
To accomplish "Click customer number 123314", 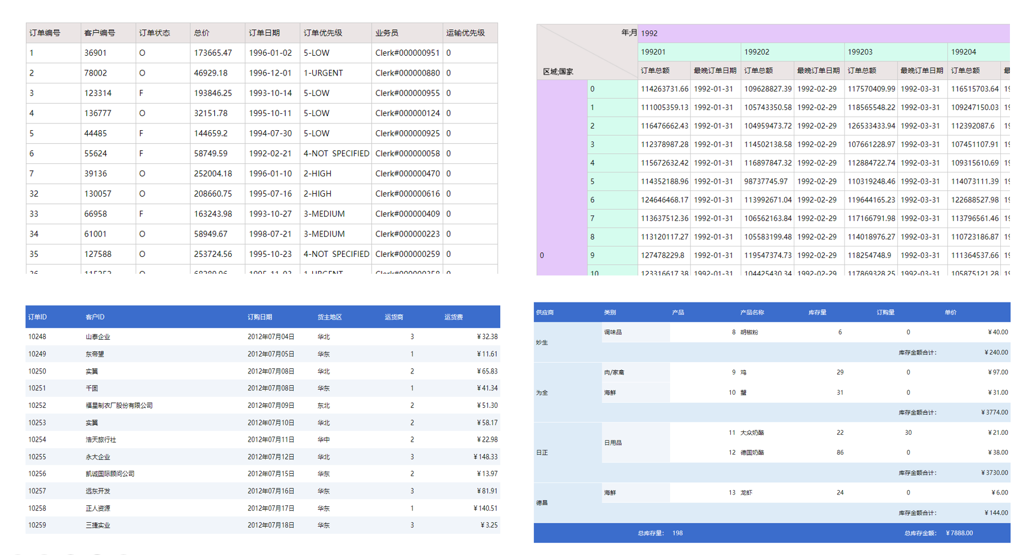I will coord(98,93).
